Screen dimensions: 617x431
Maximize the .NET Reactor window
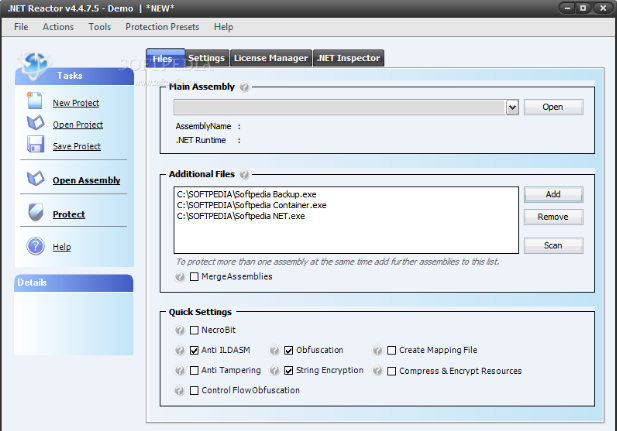pos(583,8)
